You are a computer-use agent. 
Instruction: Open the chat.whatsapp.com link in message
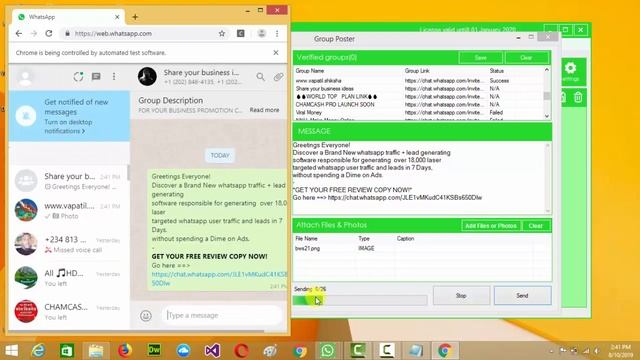click(220, 279)
